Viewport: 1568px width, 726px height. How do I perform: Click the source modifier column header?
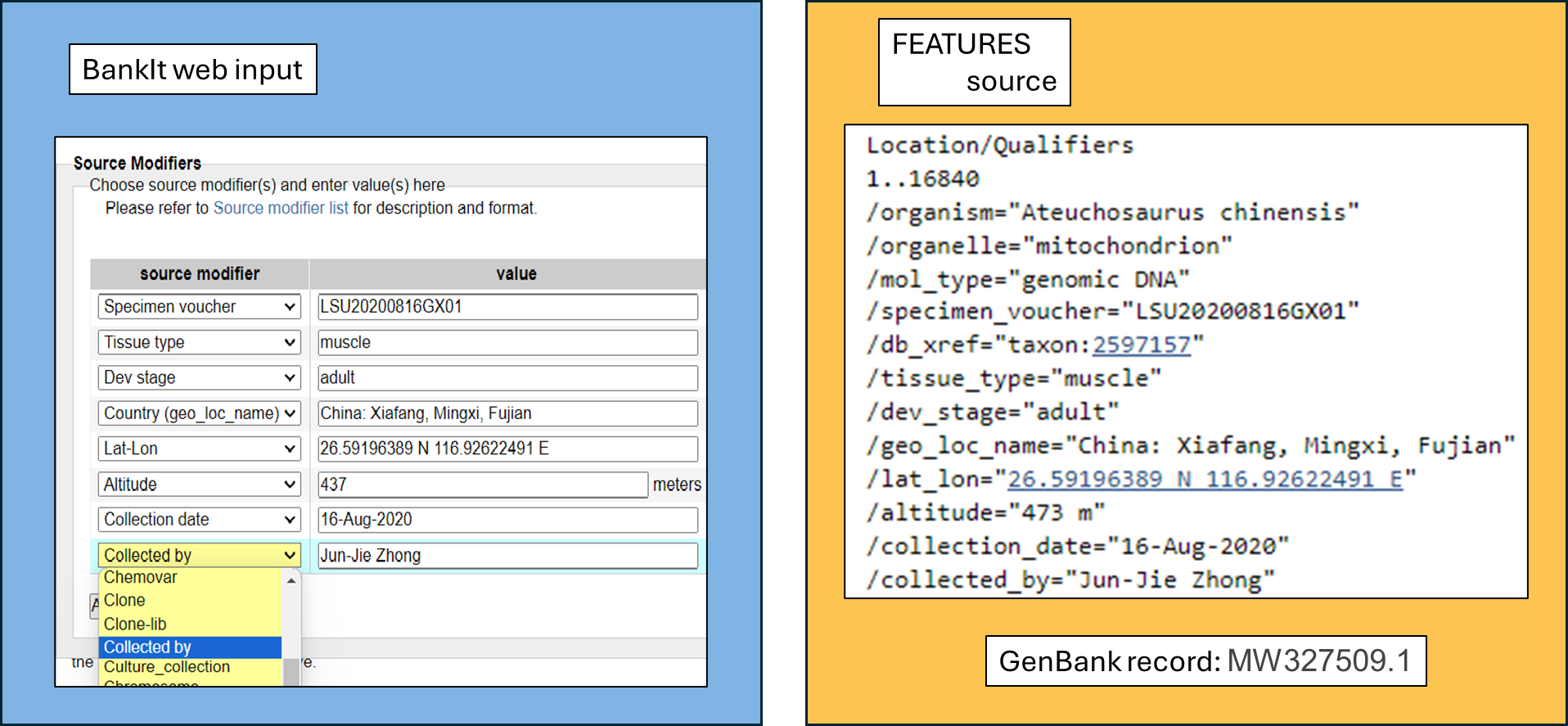pos(200,273)
